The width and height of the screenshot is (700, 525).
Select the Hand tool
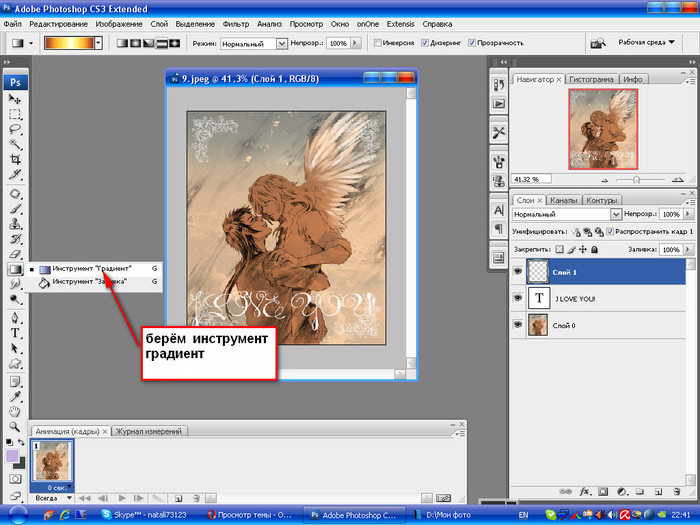pyautogui.click(x=15, y=411)
